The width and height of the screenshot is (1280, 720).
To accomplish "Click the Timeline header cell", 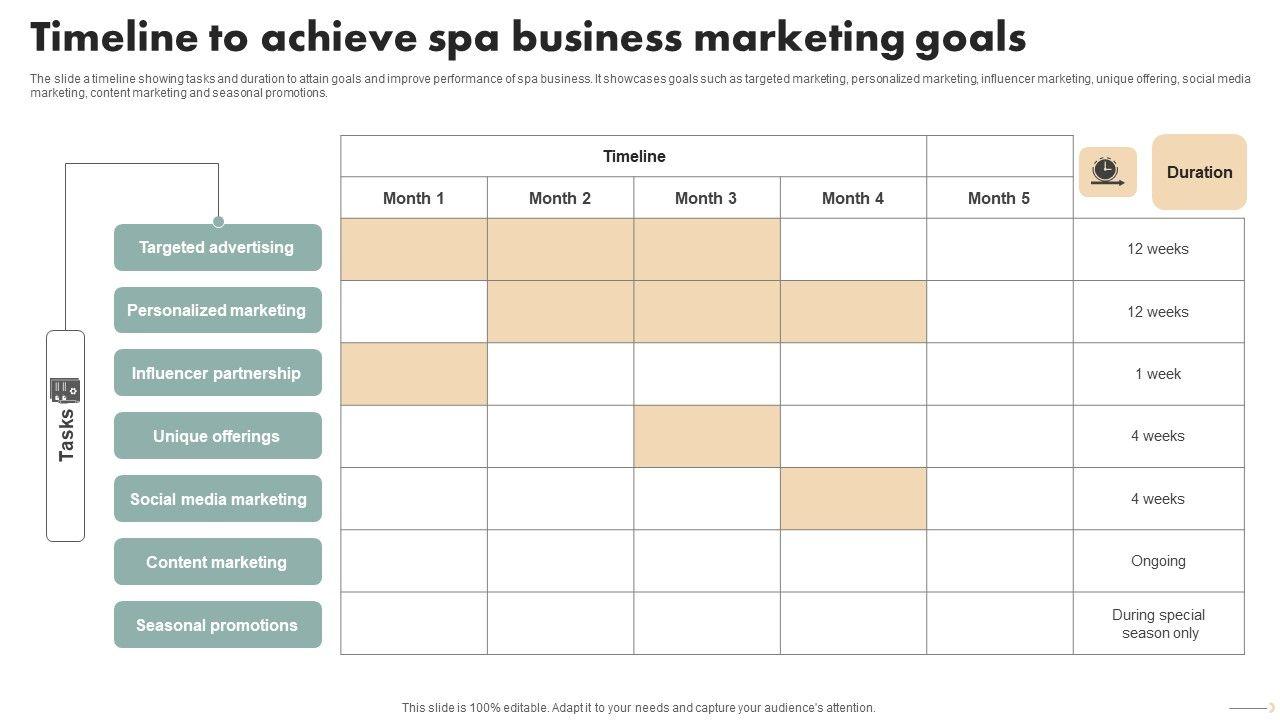I will [634, 157].
